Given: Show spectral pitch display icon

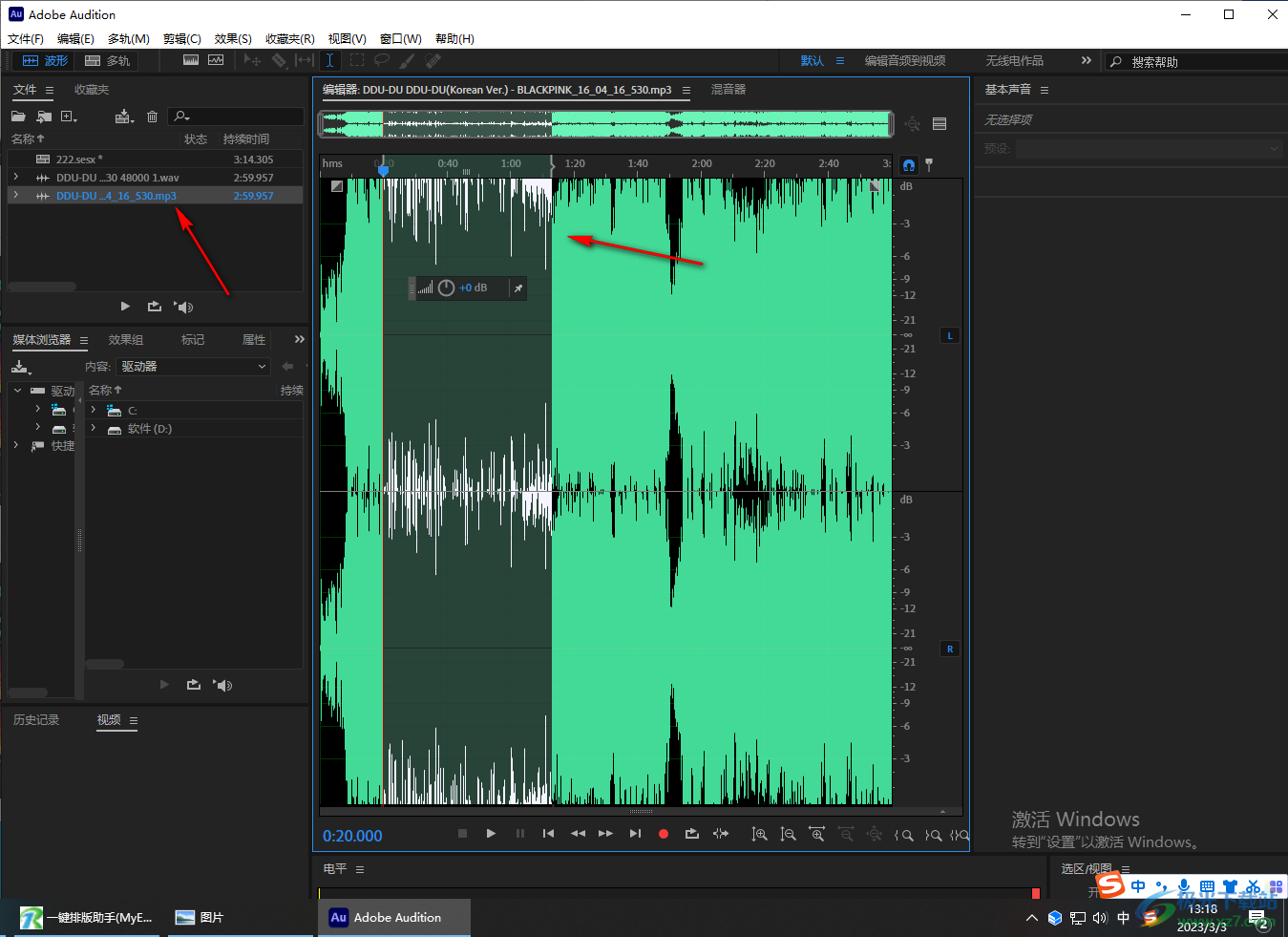Looking at the screenshot, I should pyautogui.click(x=216, y=60).
